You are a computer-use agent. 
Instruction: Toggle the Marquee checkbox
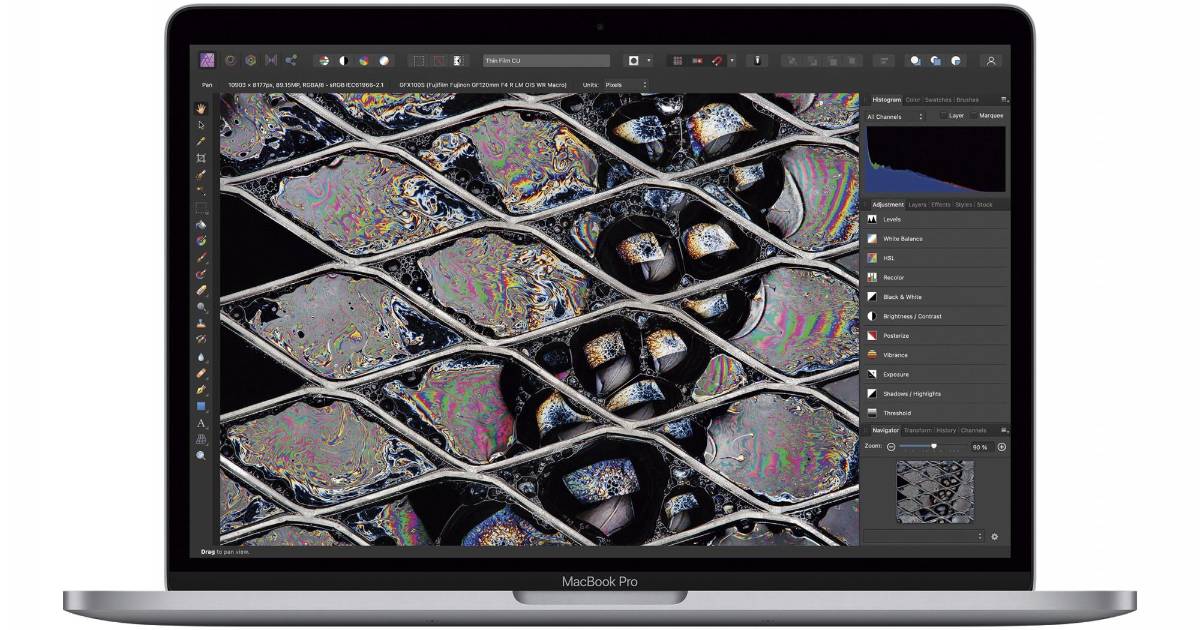974,116
